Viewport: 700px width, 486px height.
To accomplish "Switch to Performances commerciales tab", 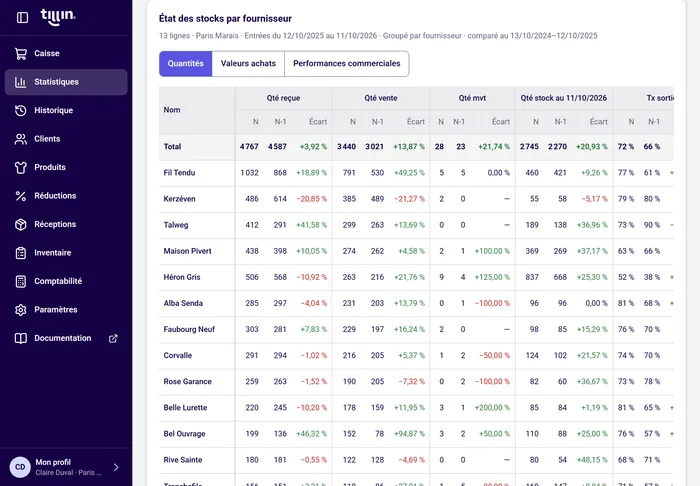I will coord(346,64).
